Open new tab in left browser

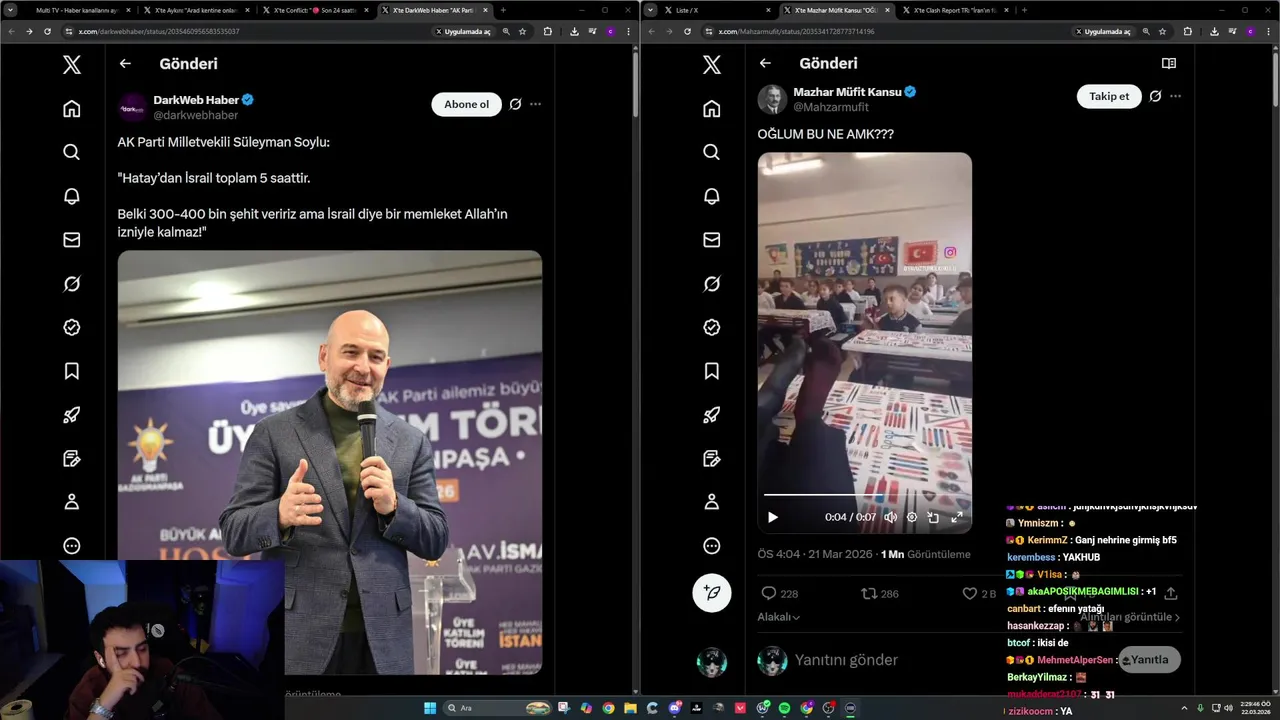point(503,10)
